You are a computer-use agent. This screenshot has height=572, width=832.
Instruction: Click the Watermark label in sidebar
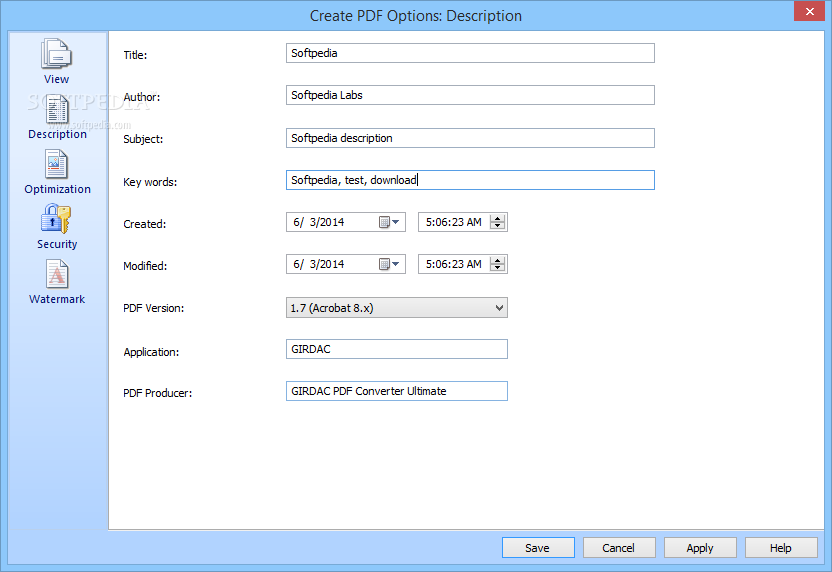point(57,299)
